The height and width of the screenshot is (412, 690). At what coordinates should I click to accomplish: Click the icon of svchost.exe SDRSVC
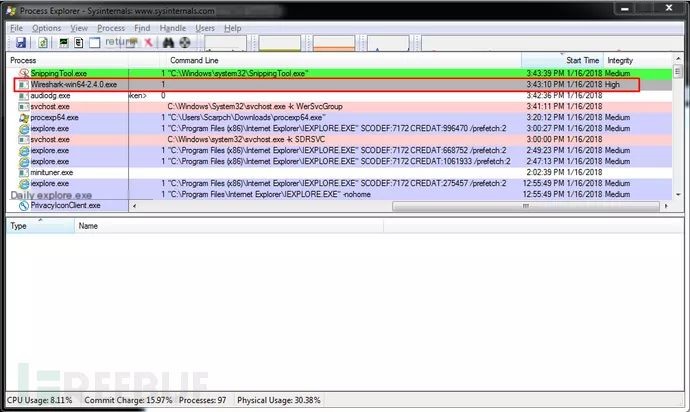[24, 140]
